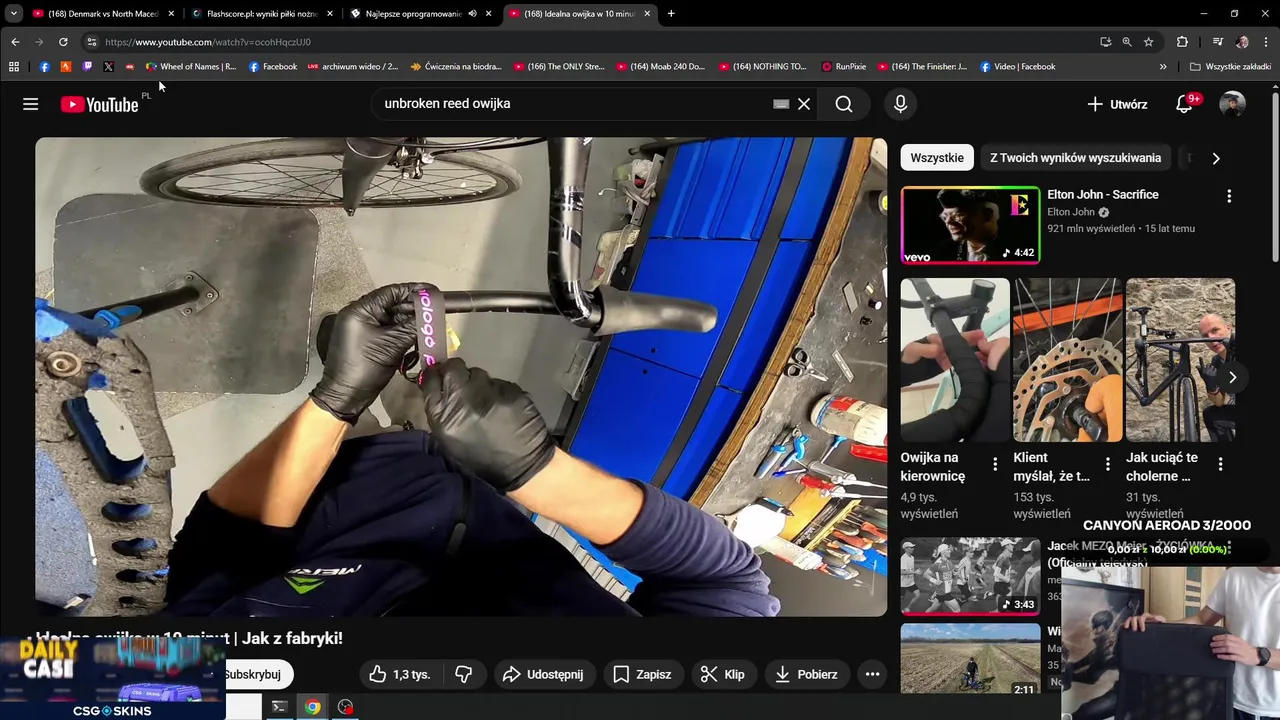The height and width of the screenshot is (720, 1280).
Task: Save video with Zapisz button
Action: coord(642,674)
